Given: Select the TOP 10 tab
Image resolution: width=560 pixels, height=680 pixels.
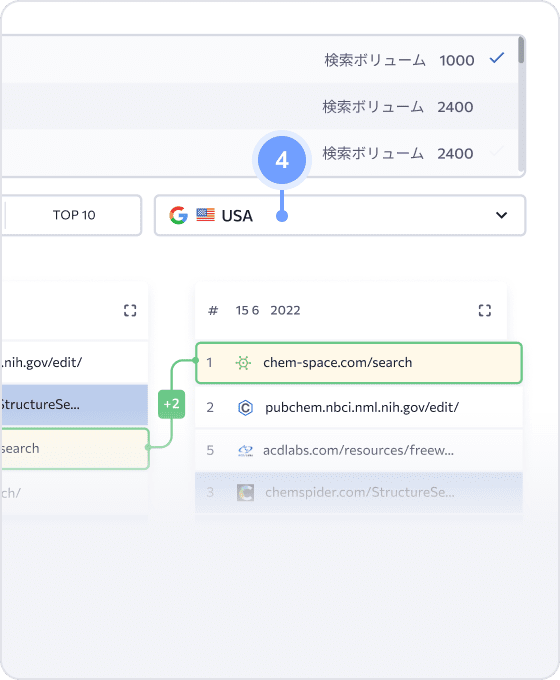Looking at the screenshot, I should tap(74, 215).
